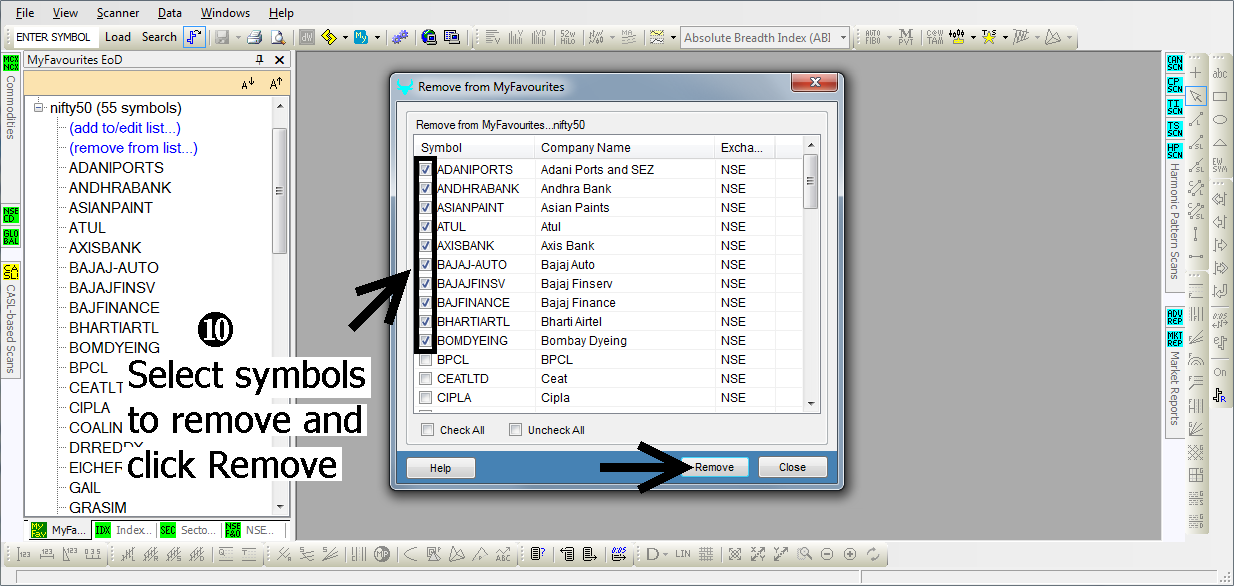Screen dimensions: 1234x586
Task: Click the (add to/edit list...) link
Action: (125, 128)
